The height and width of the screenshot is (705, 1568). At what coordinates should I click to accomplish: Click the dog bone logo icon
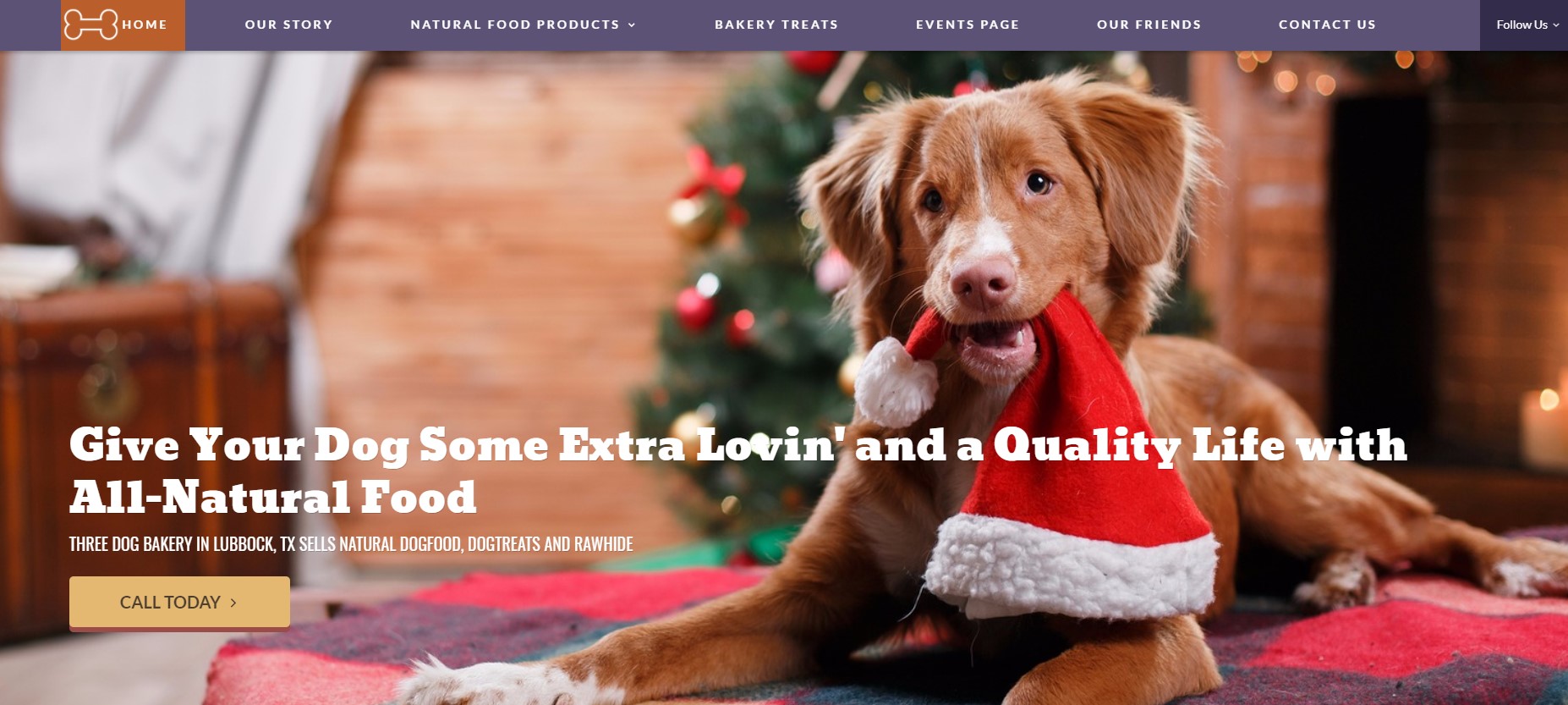(x=90, y=25)
